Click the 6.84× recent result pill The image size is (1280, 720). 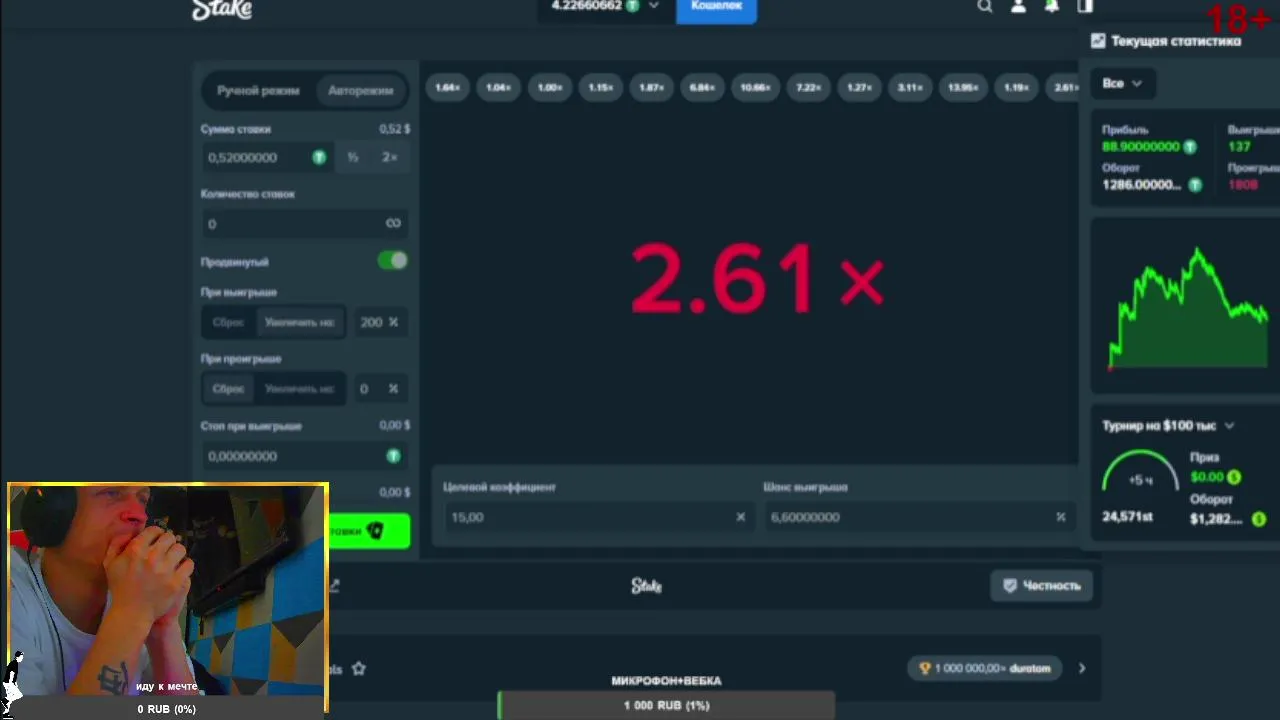[x=702, y=88]
